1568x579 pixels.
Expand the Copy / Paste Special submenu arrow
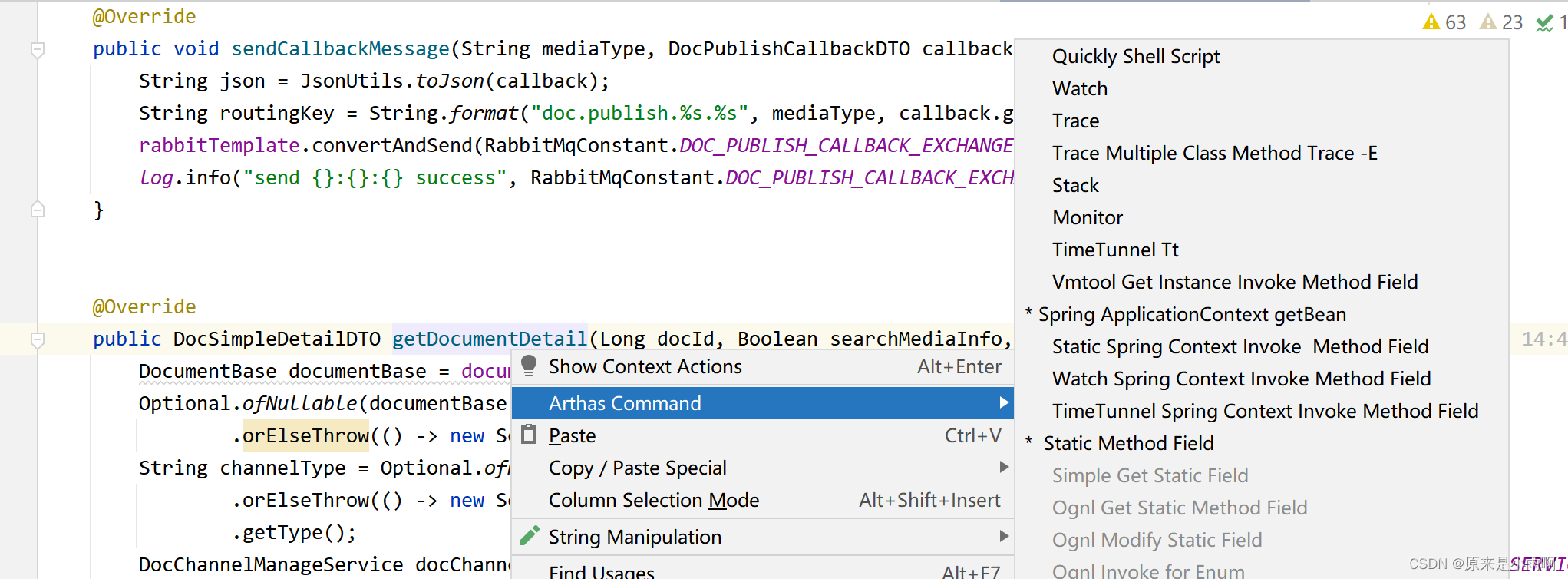(x=1003, y=467)
